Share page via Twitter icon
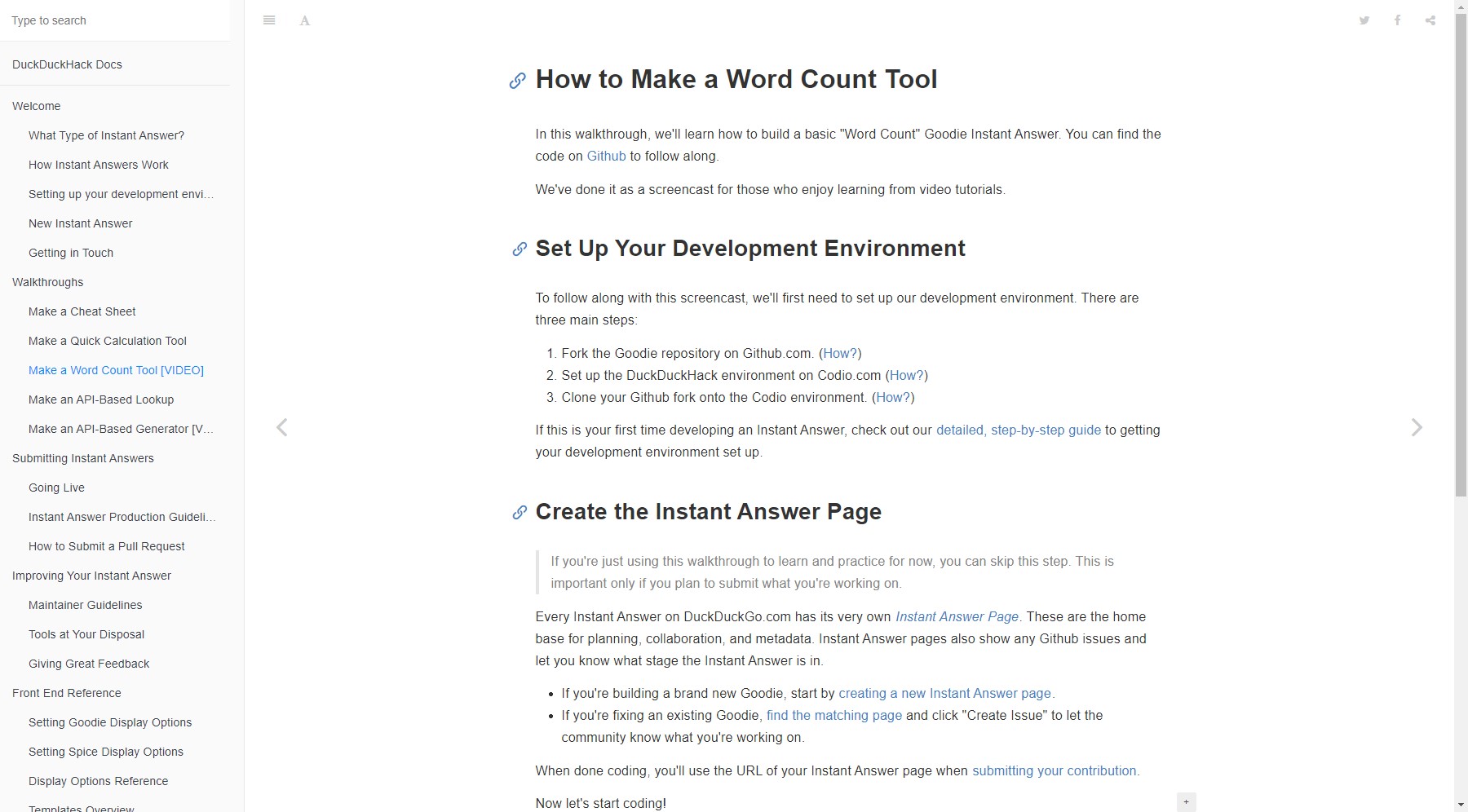The image size is (1468, 812). [1364, 20]
